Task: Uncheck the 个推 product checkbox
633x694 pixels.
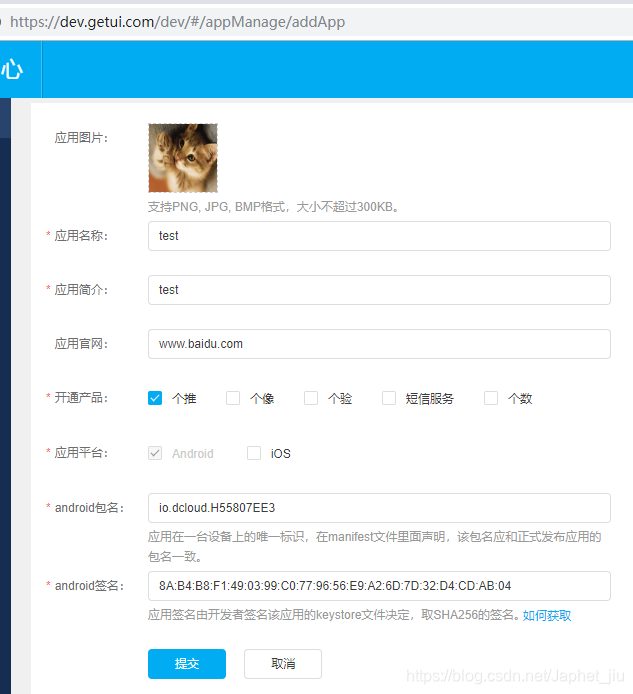Action: click(155, 398)
